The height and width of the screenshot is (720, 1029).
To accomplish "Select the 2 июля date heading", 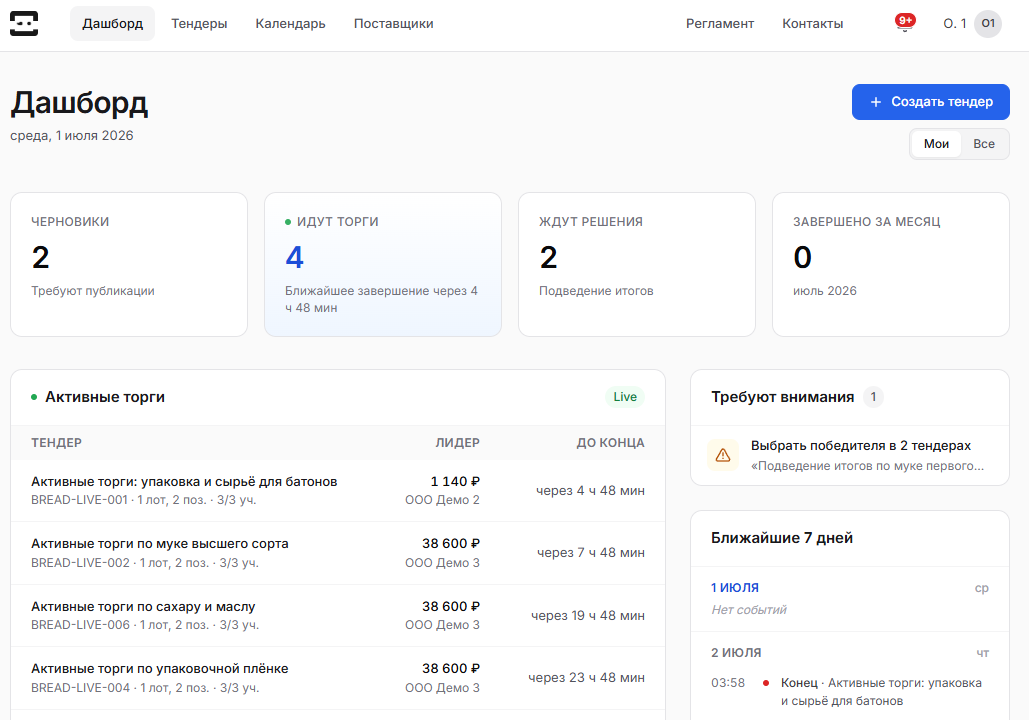I will pos(736,652).
